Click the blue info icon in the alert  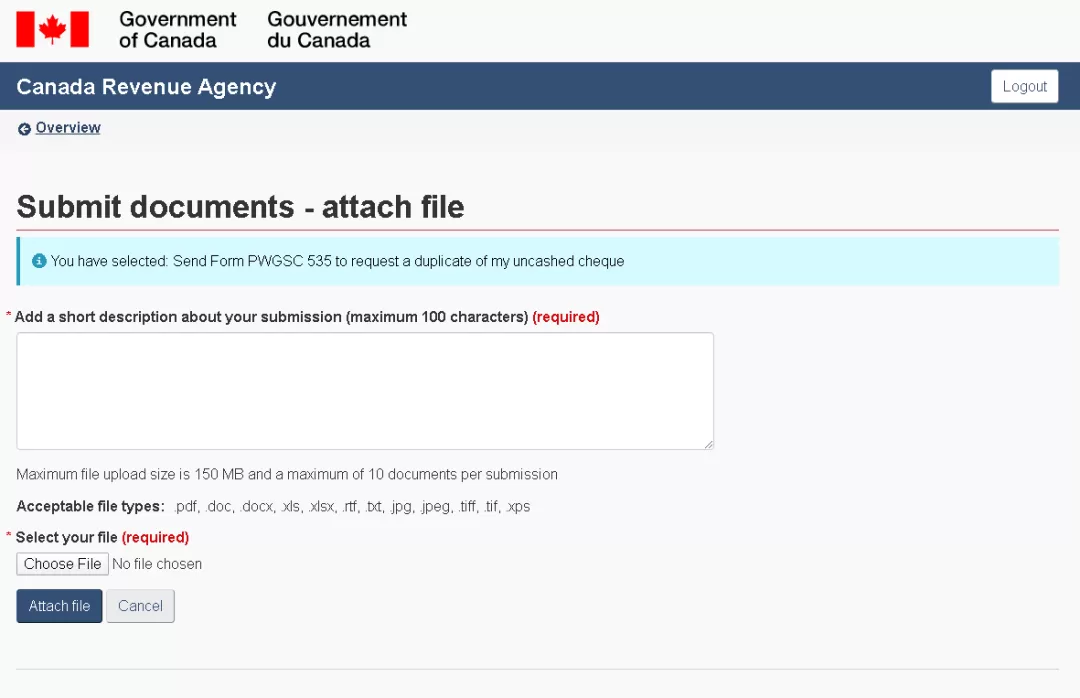(39, 260)
